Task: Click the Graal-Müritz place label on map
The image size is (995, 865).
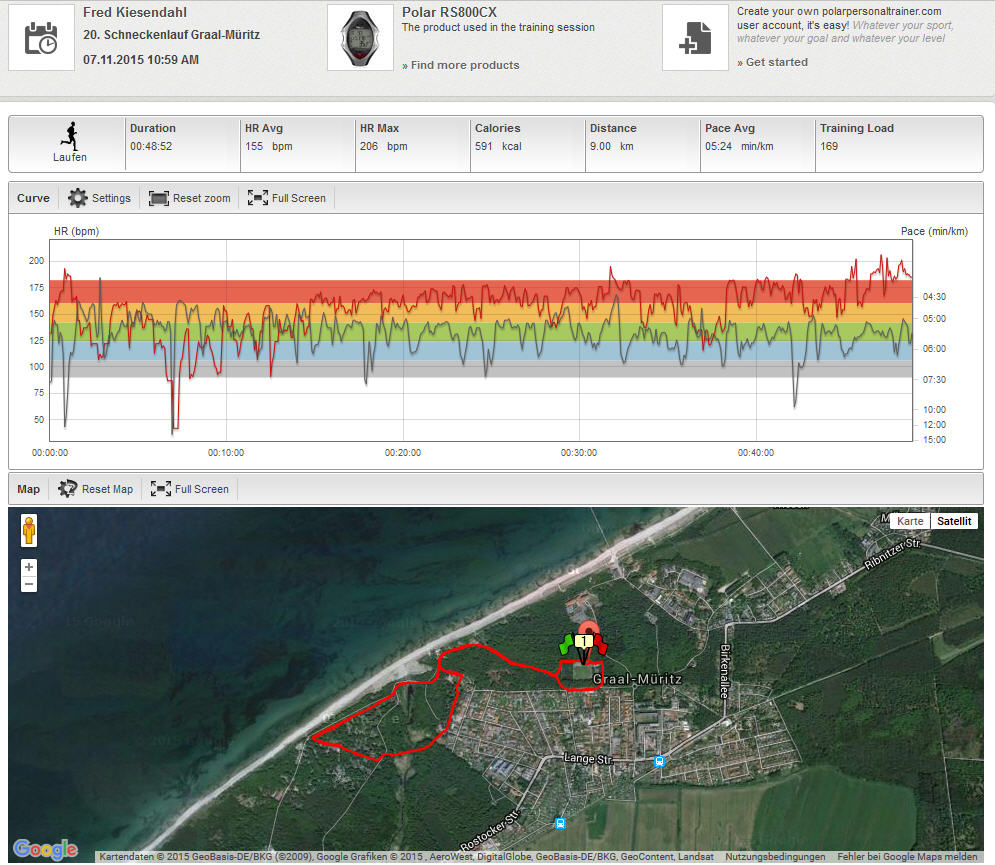Action: coord(637,679)
